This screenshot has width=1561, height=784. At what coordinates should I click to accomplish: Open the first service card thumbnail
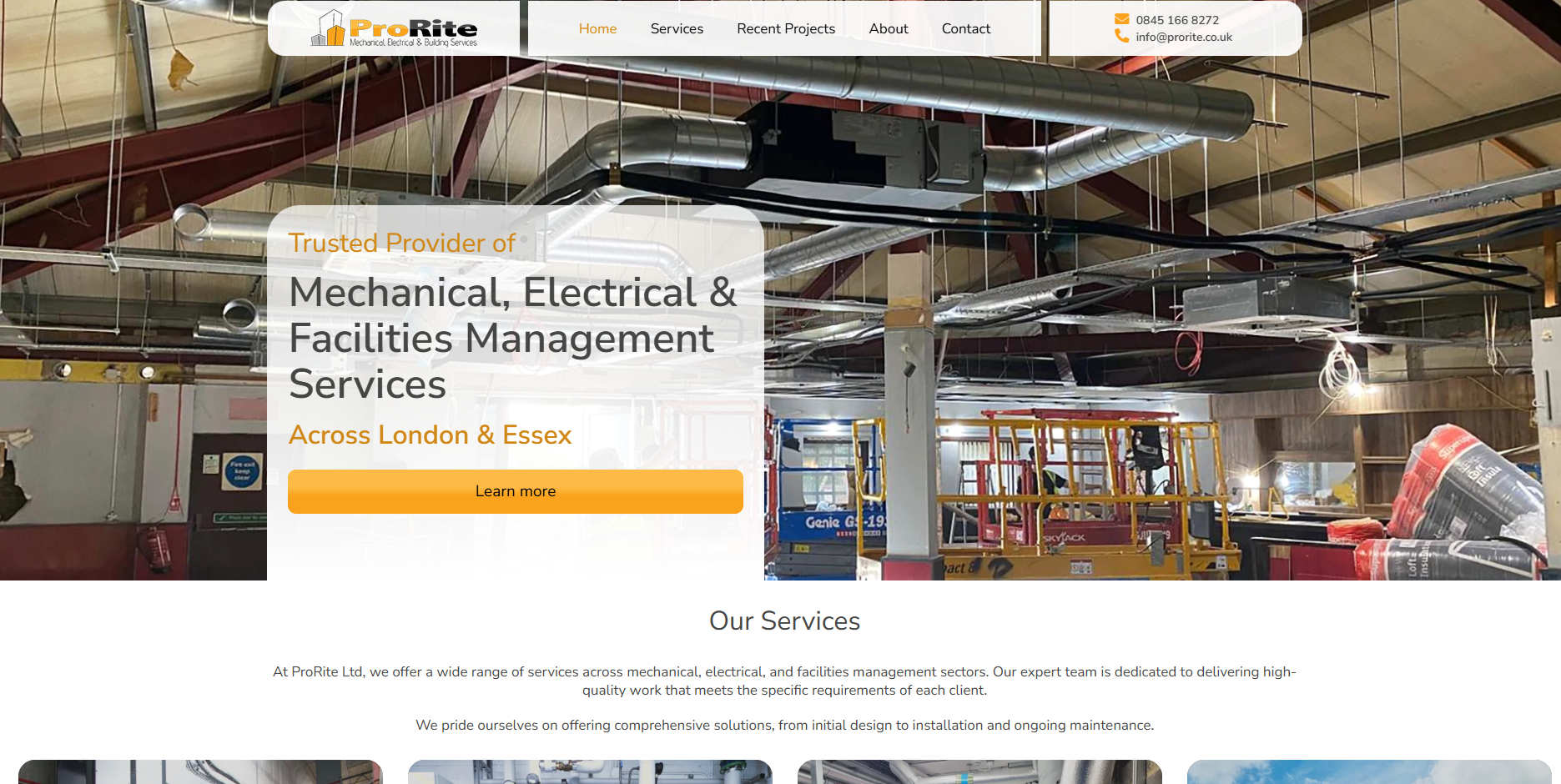point(200,771)
